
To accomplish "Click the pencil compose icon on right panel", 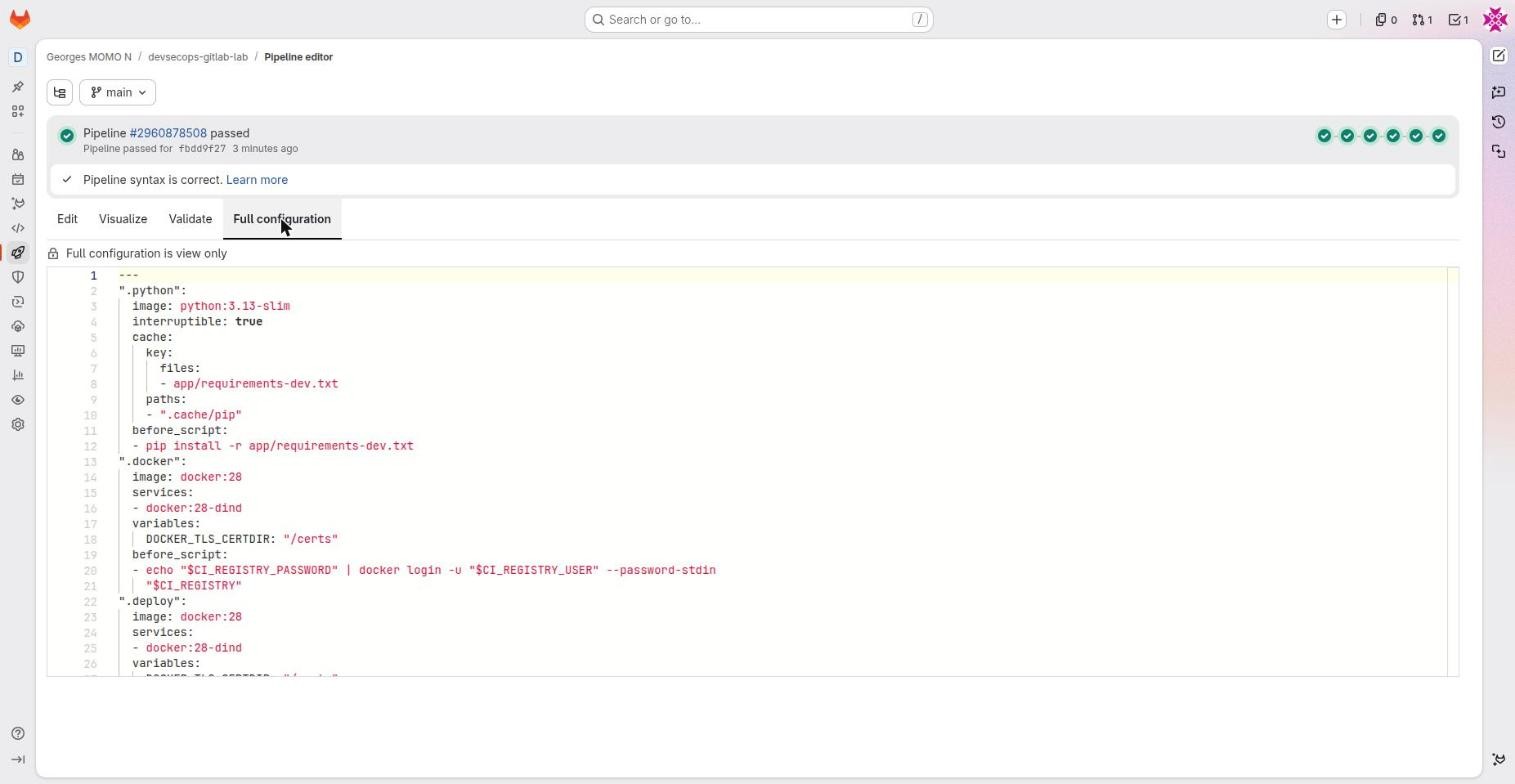I will click(x=1498, y=56).
